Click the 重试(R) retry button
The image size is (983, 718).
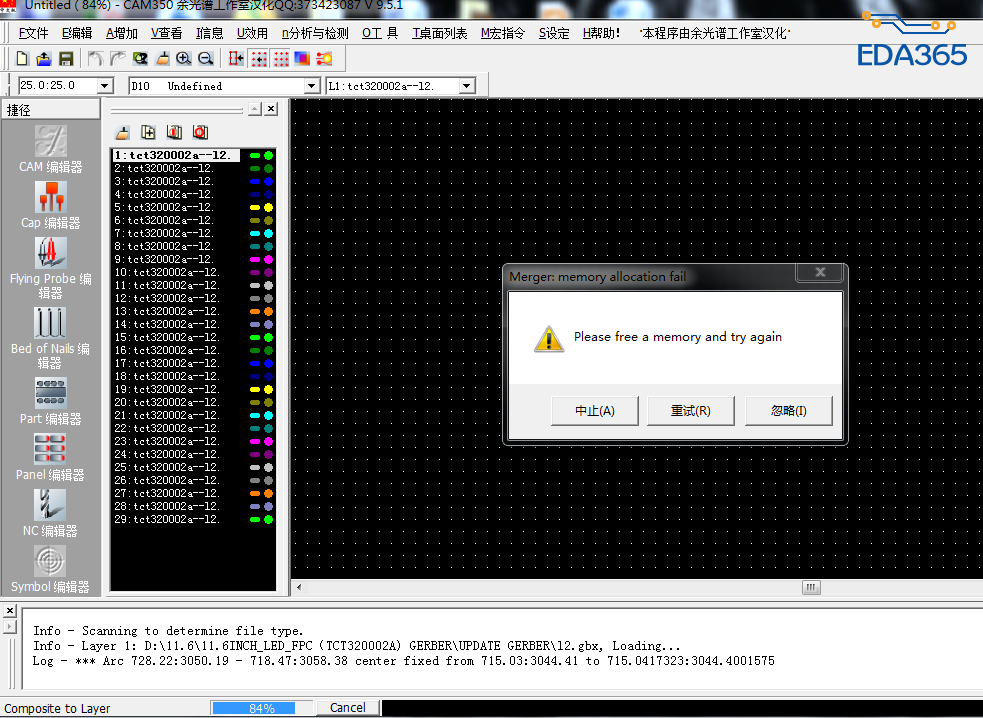click(x=691, y=411)
